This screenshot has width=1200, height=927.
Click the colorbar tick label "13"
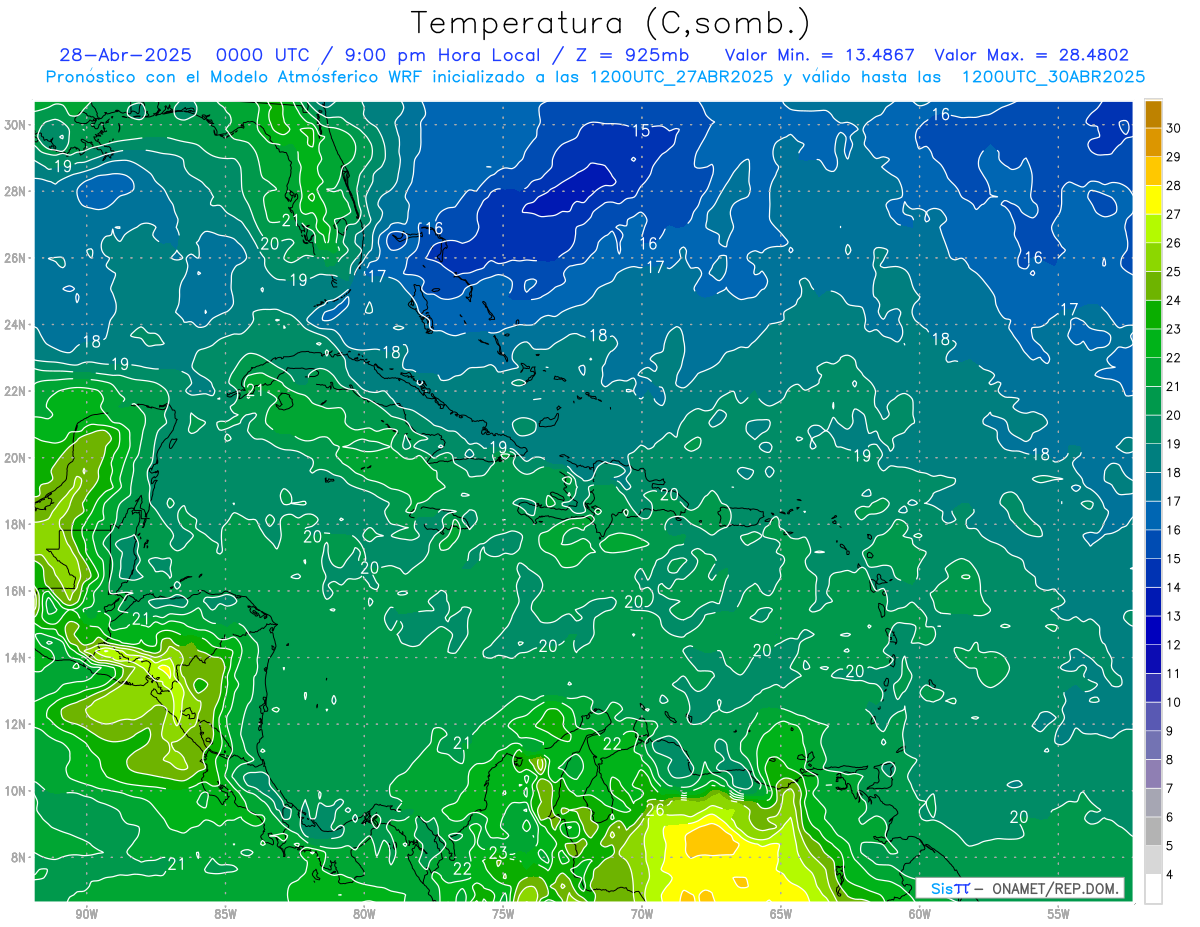click(1174, 616)
